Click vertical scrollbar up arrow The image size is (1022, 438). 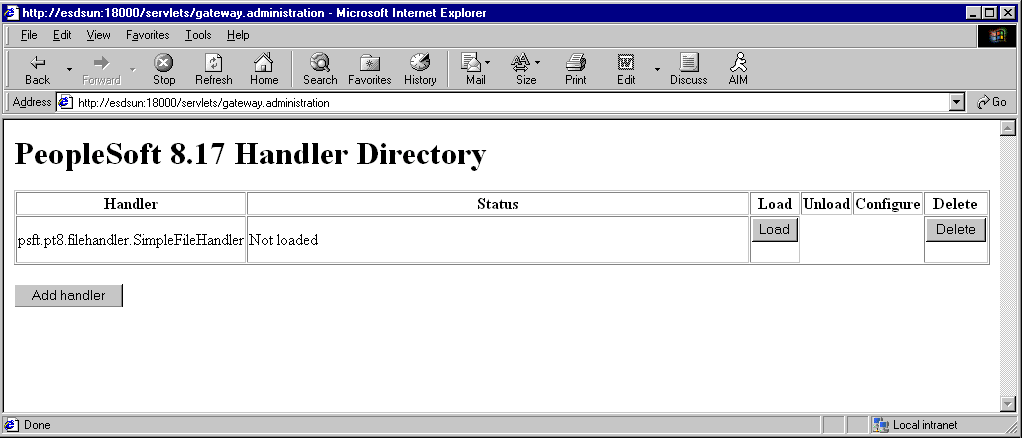pos(1008,128)
